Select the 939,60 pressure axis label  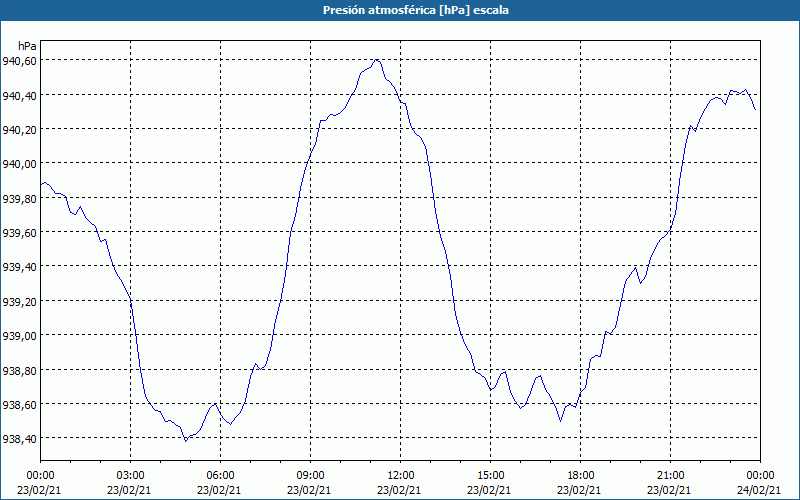[19, 233]
